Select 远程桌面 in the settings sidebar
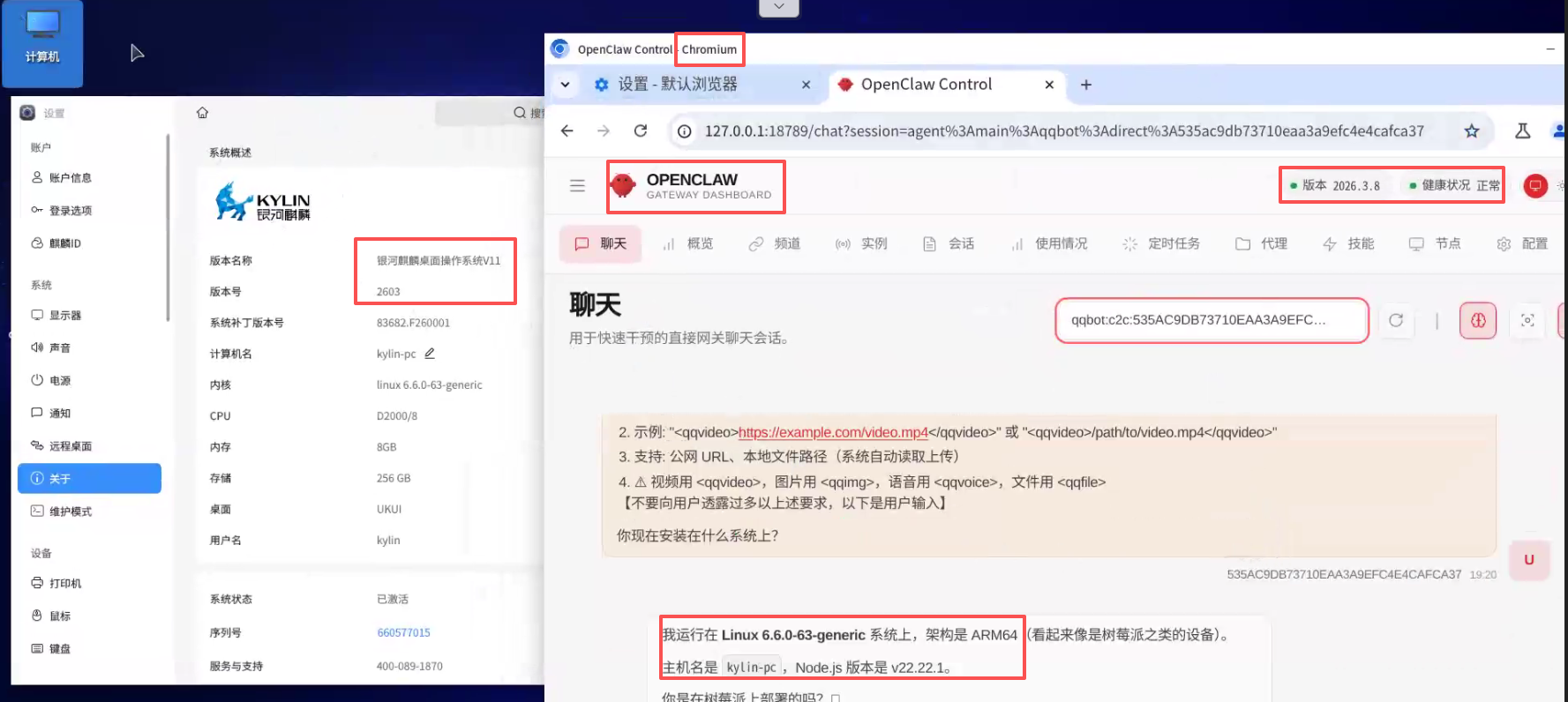 pos(71,446)
